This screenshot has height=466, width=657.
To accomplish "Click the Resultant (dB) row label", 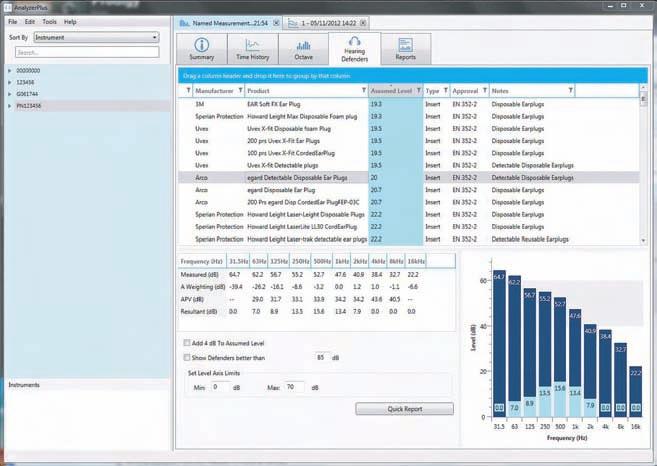I will [199, 311].
